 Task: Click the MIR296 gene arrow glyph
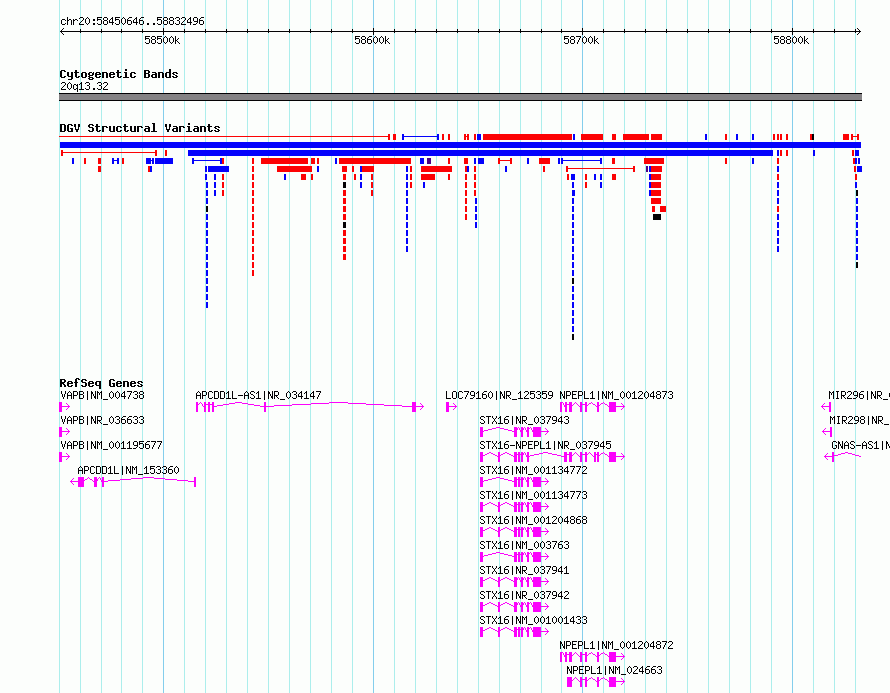(826, 407)
